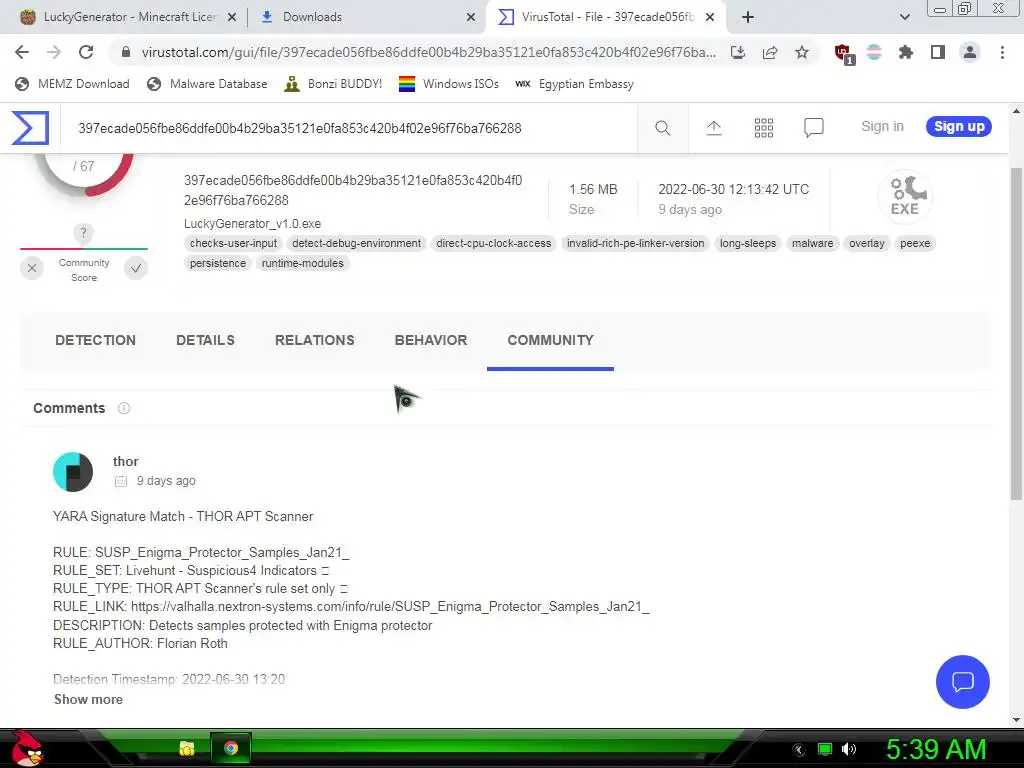Switch to the RELATIONS tab
This screenshot has height=768, width=1024.
click(x=315, y=340)
